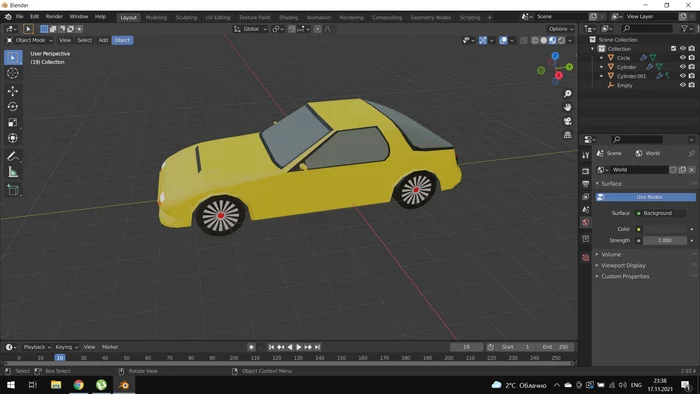The height and width of the screenshot is (394, 700).
Task: Open the Object Mode dropdown
Action: [x=29, y=40]
